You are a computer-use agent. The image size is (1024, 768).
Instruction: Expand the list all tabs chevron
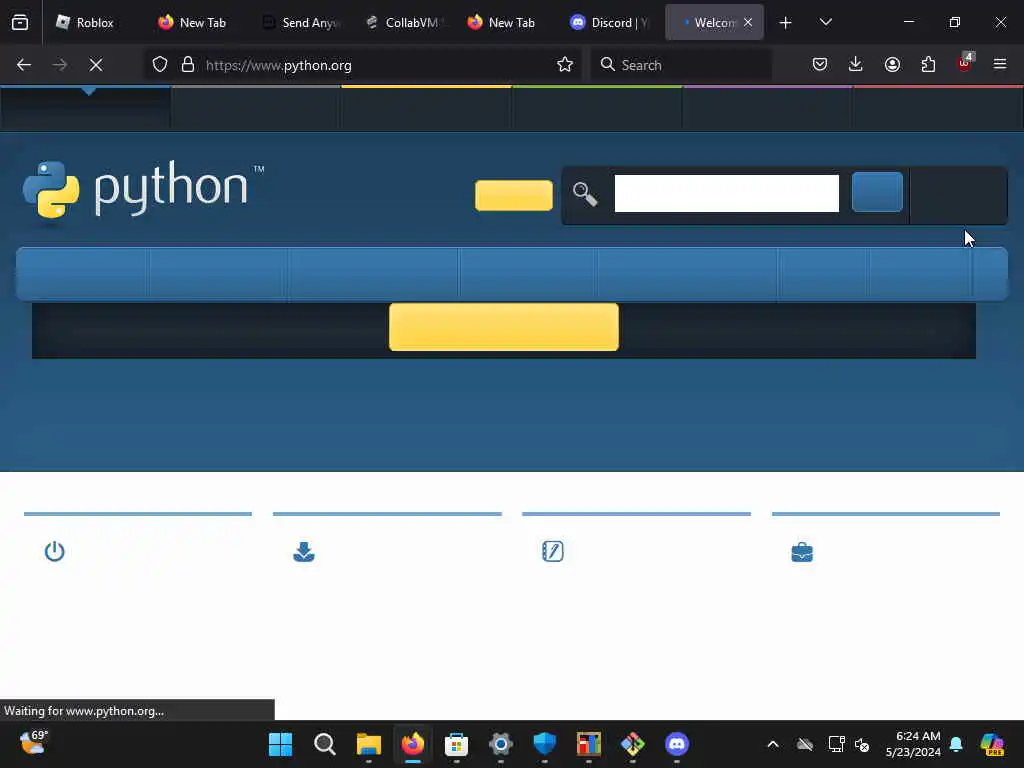click(x=825, y=22)
